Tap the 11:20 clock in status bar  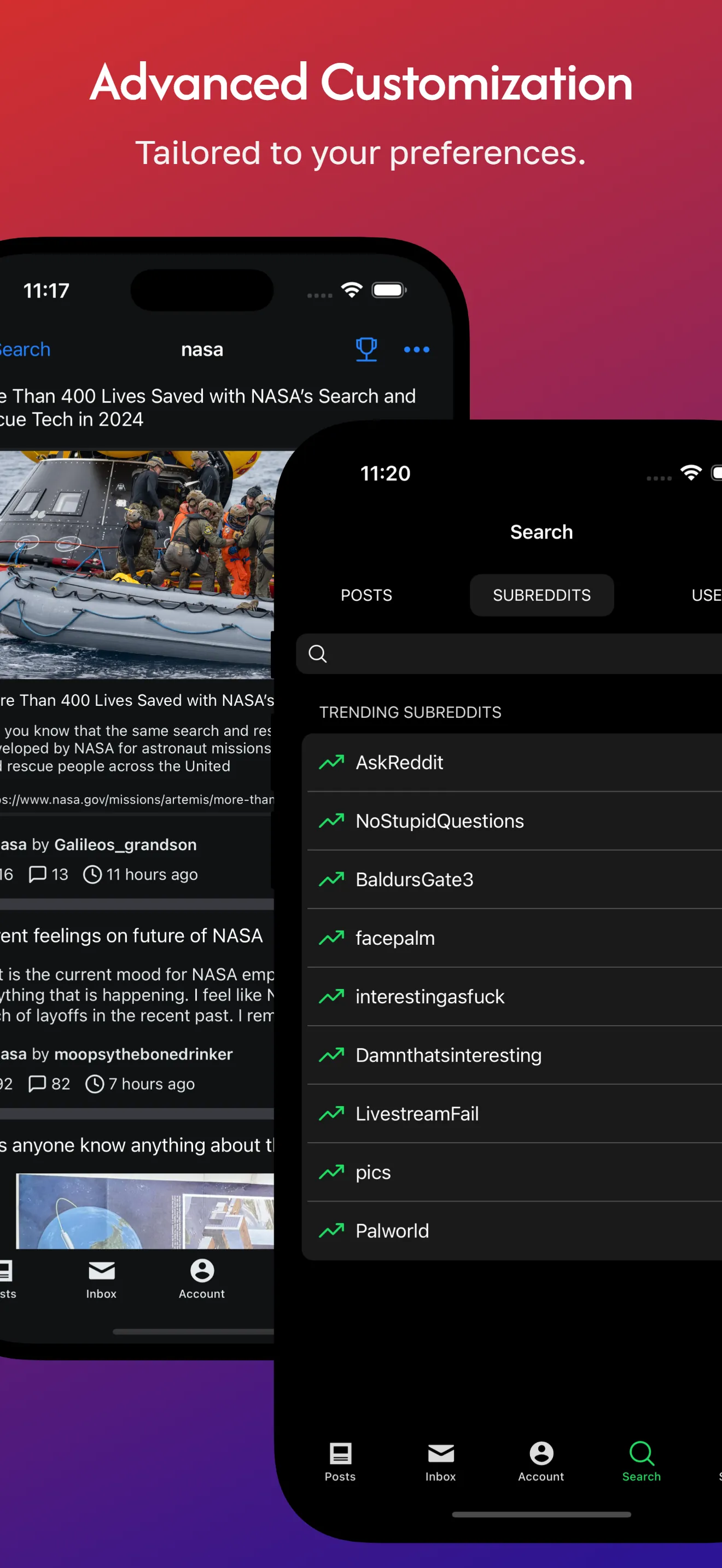(x=386, y=473)
